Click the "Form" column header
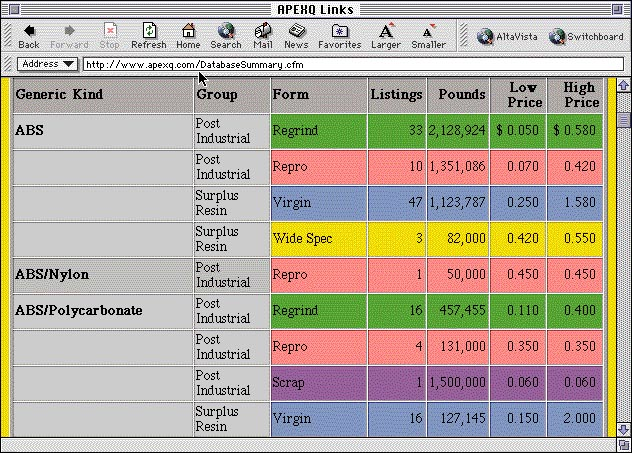Viewport: 632px width, 453px height. [x=319, y=95]
